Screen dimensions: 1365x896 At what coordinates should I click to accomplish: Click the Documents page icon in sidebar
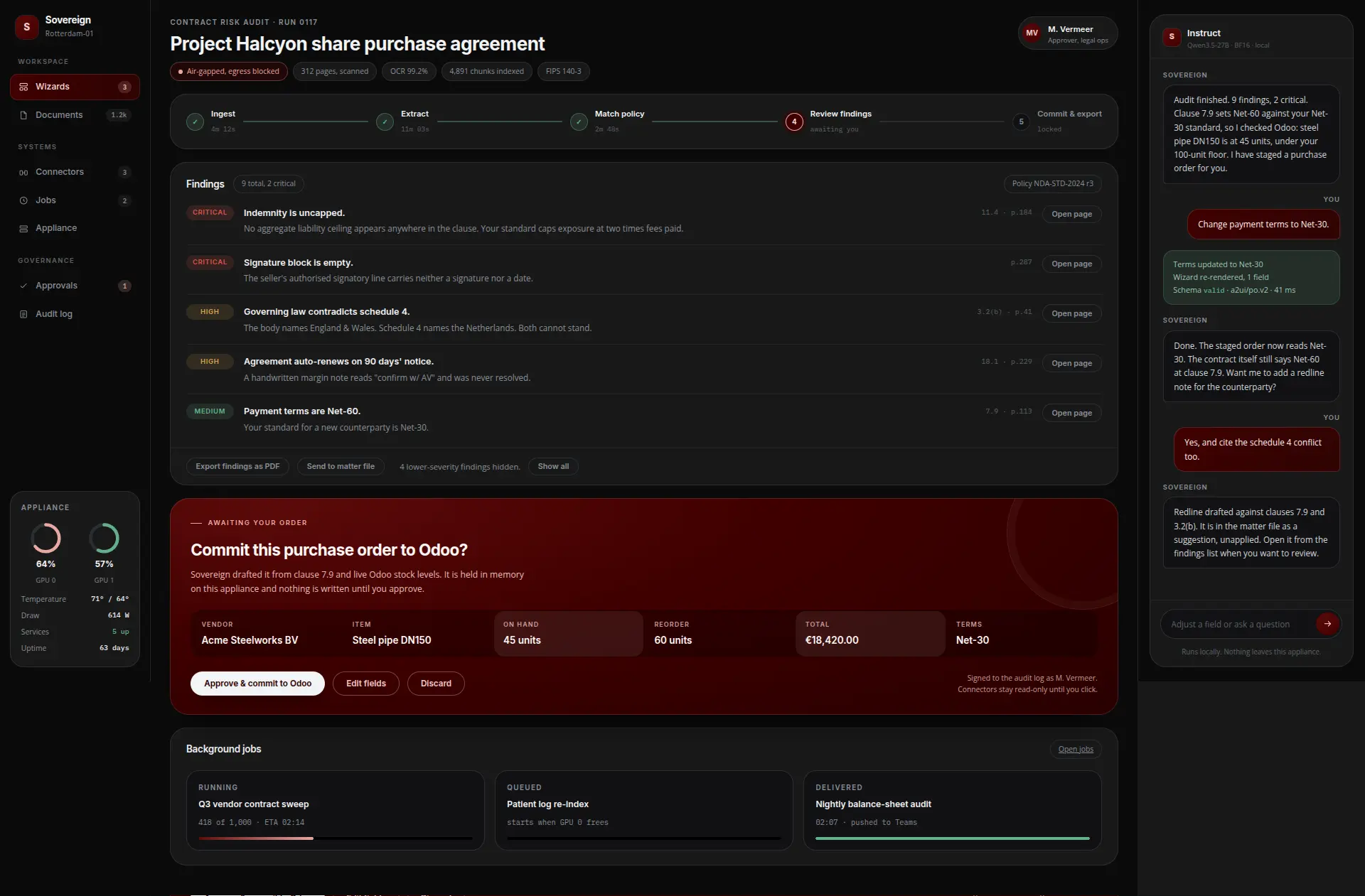[23, 115]
